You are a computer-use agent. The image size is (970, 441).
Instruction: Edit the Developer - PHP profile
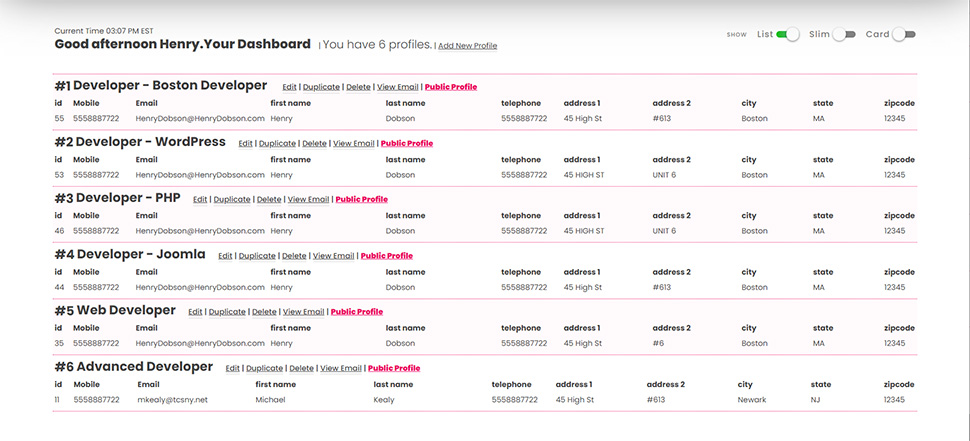pyautogui.click(x=200, y=199)
